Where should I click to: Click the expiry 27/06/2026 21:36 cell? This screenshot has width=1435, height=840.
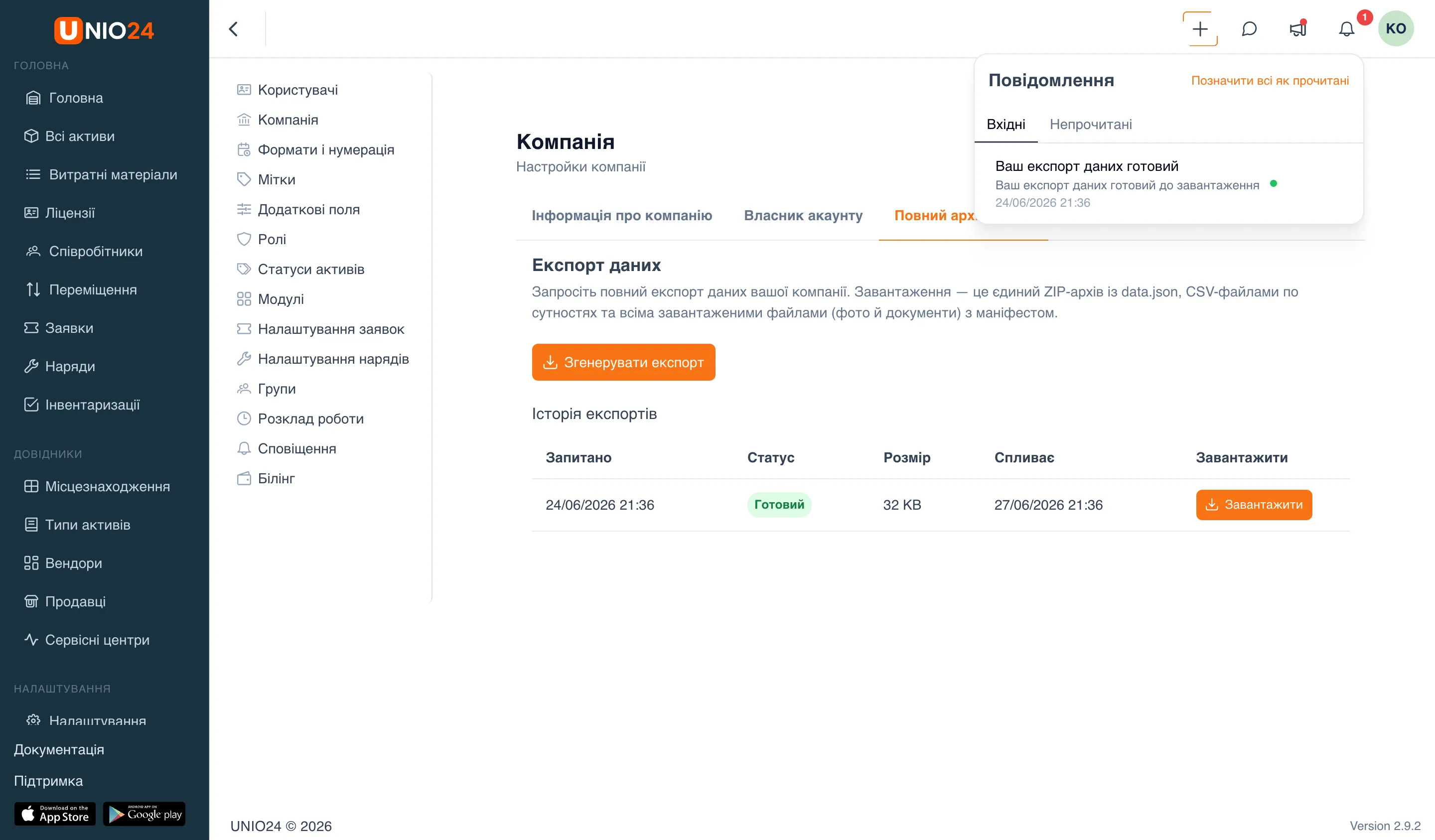1048,505
